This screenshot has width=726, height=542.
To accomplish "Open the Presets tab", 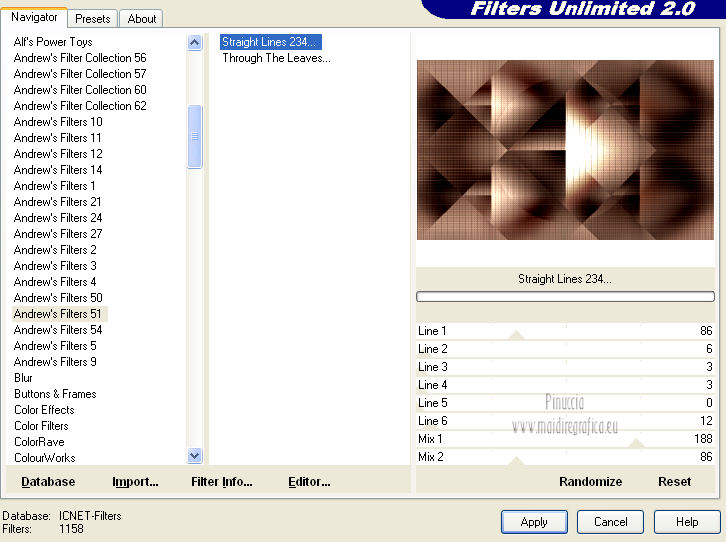I will pos(93,19).
